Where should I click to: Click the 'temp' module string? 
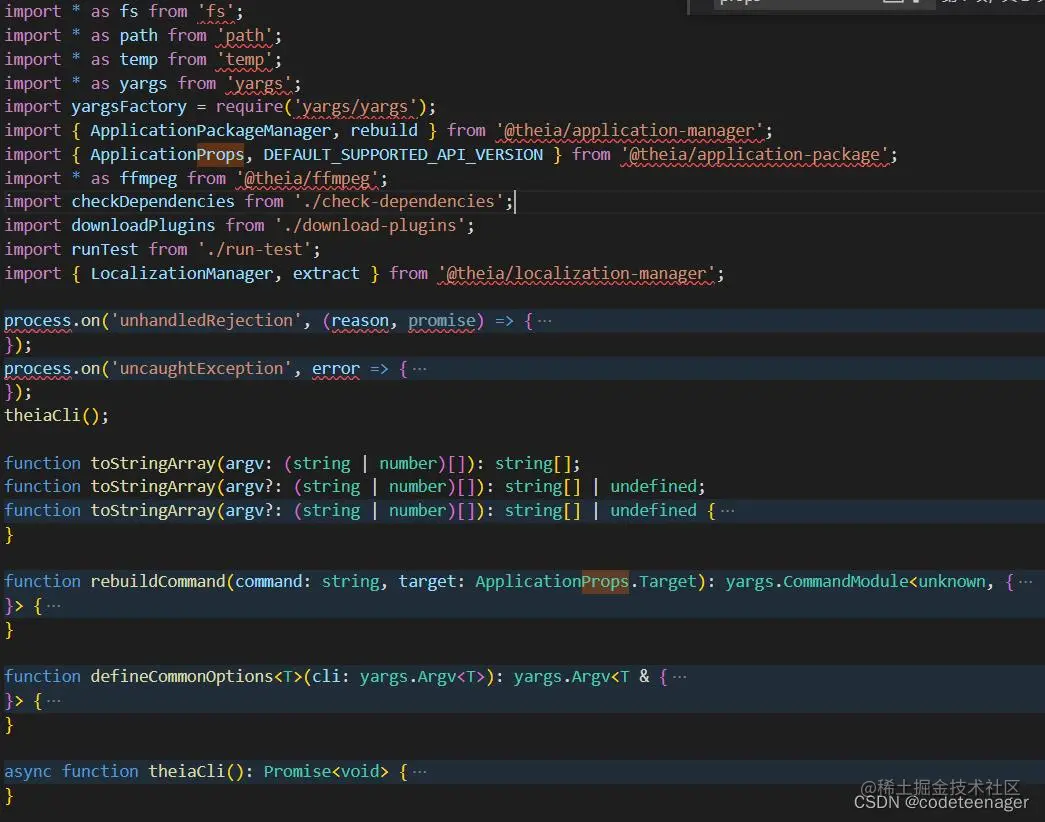[x=245, y=59]
